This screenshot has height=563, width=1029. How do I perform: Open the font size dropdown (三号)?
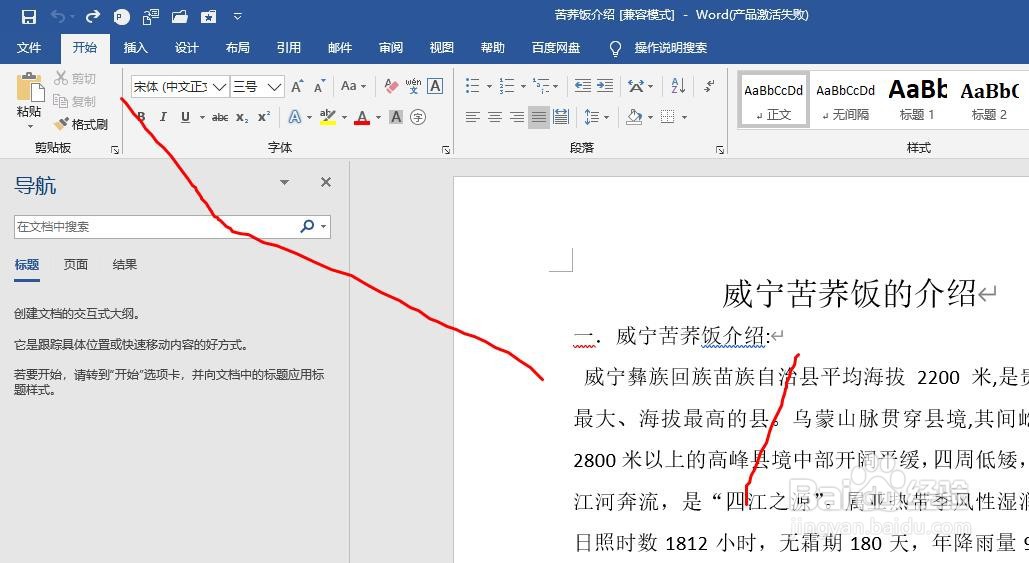pos(275,87)
